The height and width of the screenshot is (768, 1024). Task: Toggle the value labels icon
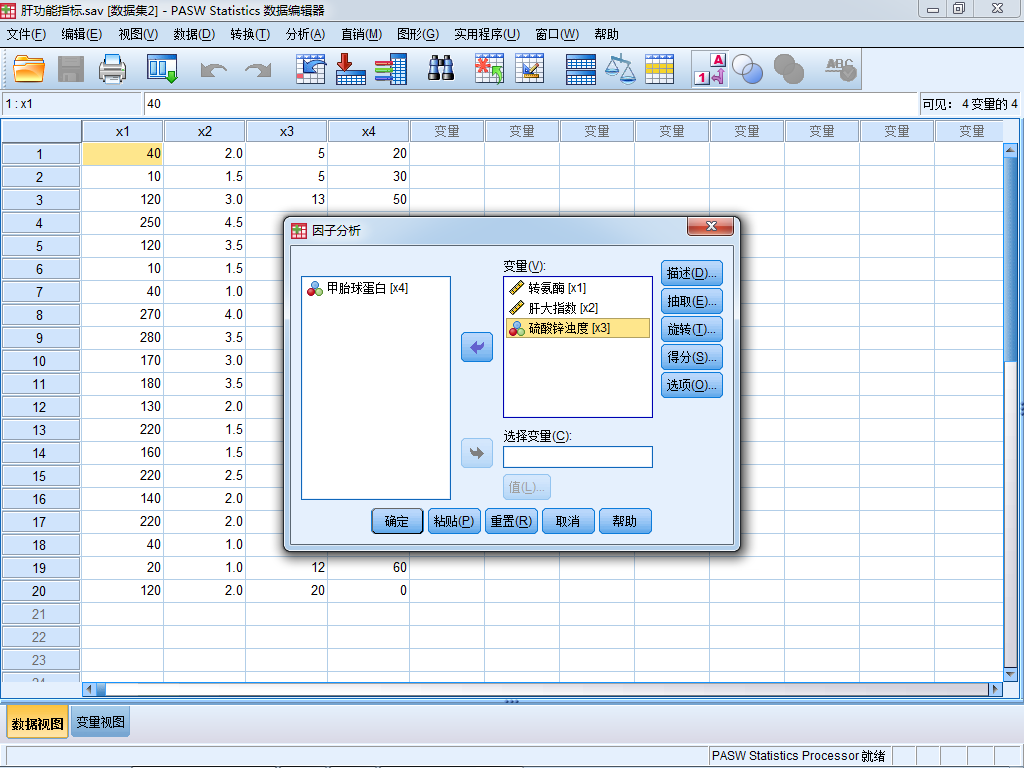(710, 69)
